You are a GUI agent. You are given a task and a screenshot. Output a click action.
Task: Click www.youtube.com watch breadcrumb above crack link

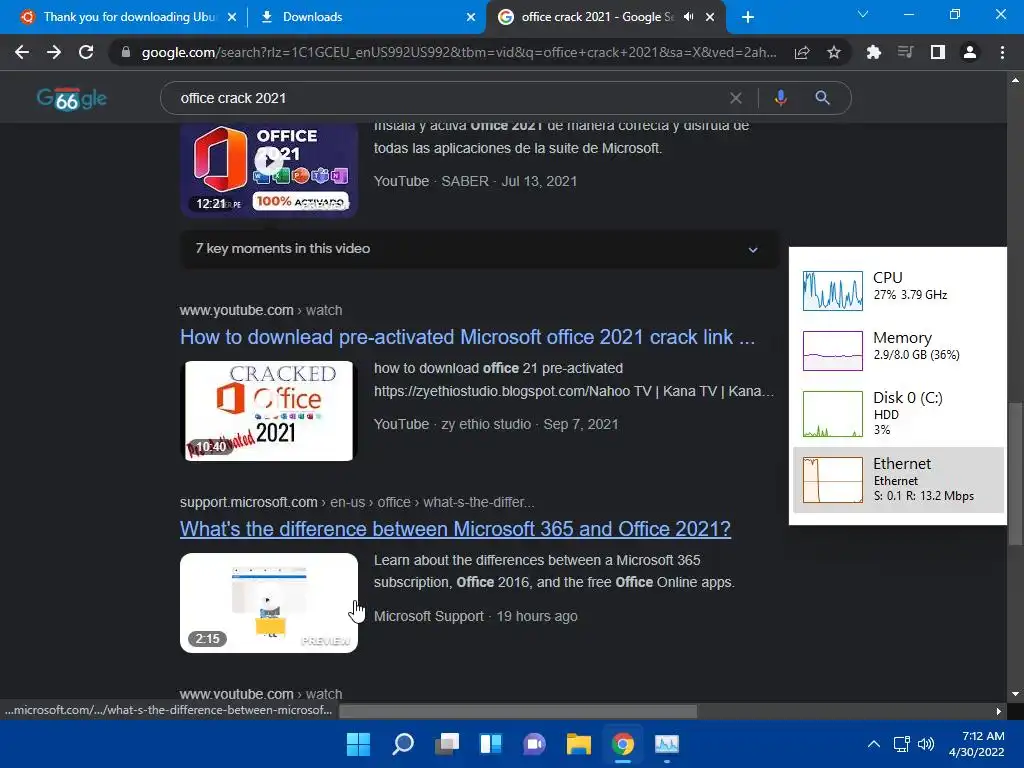(261, 310)
